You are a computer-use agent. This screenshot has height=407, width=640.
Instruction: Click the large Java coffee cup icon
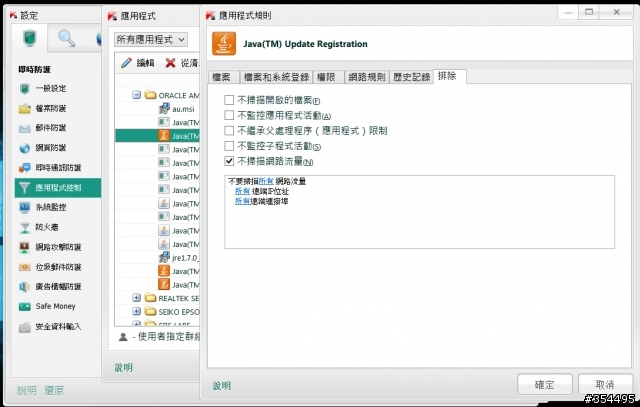pyautogui.click(x=224, y=44)
